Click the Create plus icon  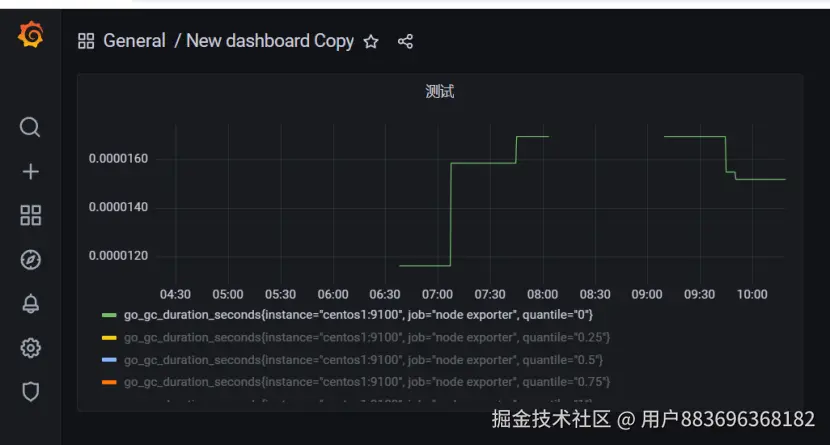click(30, 171)
